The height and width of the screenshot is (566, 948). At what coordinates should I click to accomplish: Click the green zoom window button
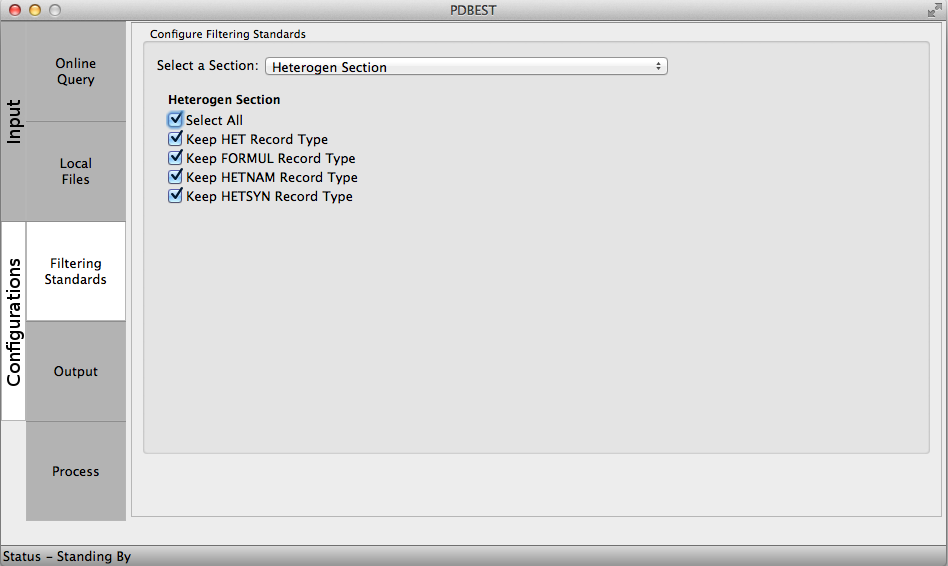55,10
